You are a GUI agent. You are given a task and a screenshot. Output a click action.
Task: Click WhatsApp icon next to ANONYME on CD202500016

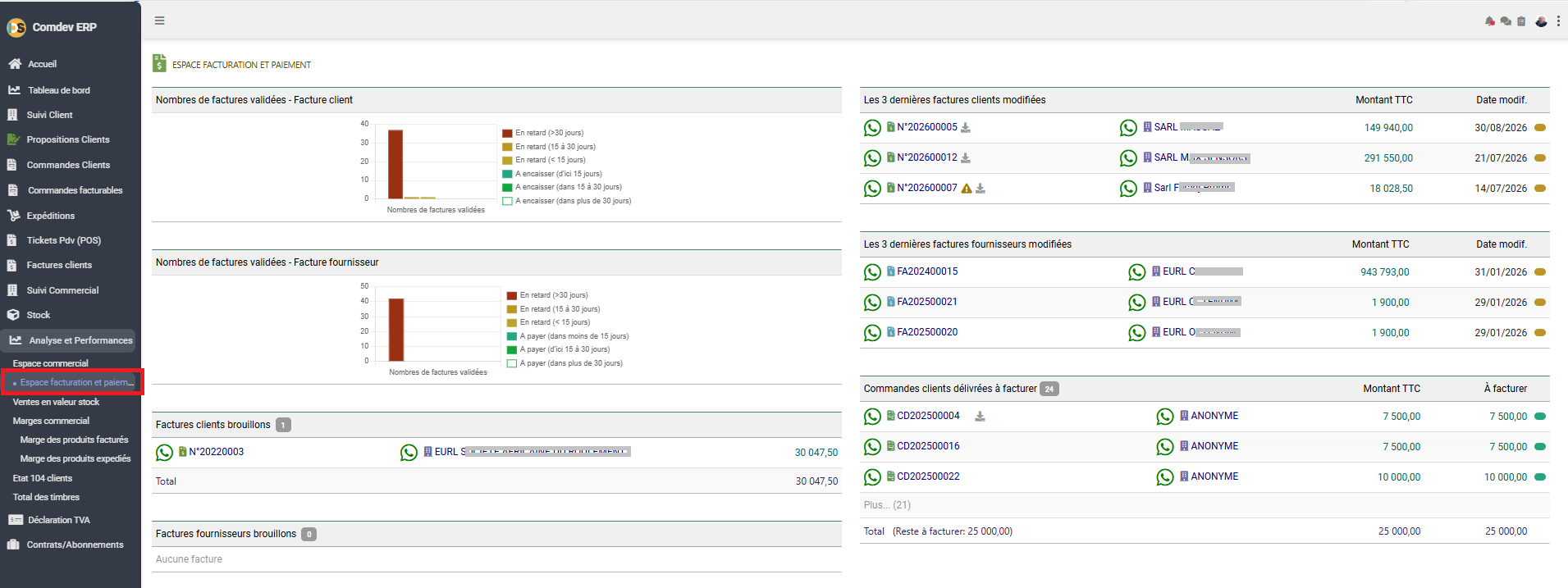click(x=1165, y=447)
